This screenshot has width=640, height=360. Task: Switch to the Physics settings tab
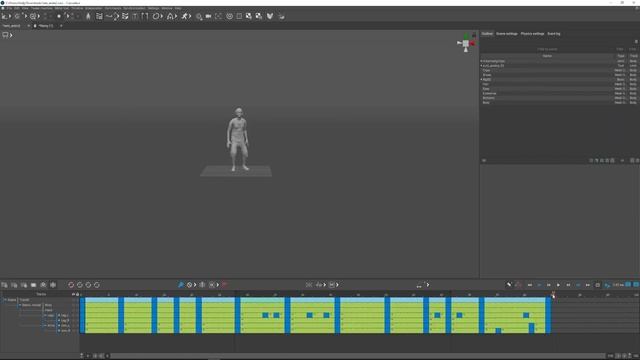point(532,33)
